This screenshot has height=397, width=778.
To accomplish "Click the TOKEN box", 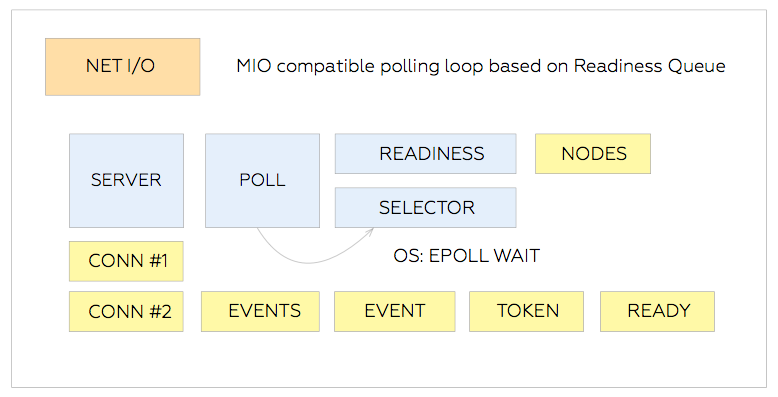I will pyautogui.click(x=526, y=312).
